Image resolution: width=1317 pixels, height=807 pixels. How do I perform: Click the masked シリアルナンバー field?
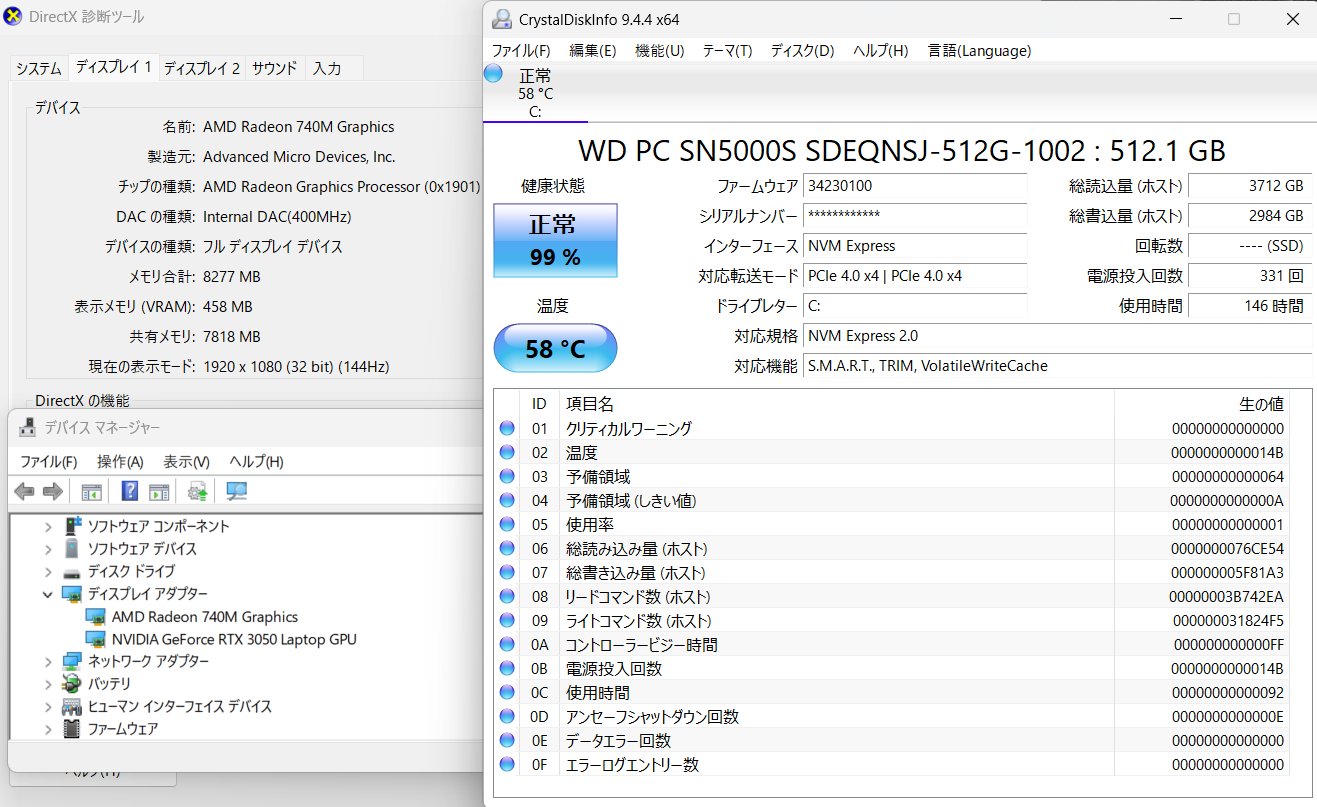pyautogui.click(x=914, y=216)
